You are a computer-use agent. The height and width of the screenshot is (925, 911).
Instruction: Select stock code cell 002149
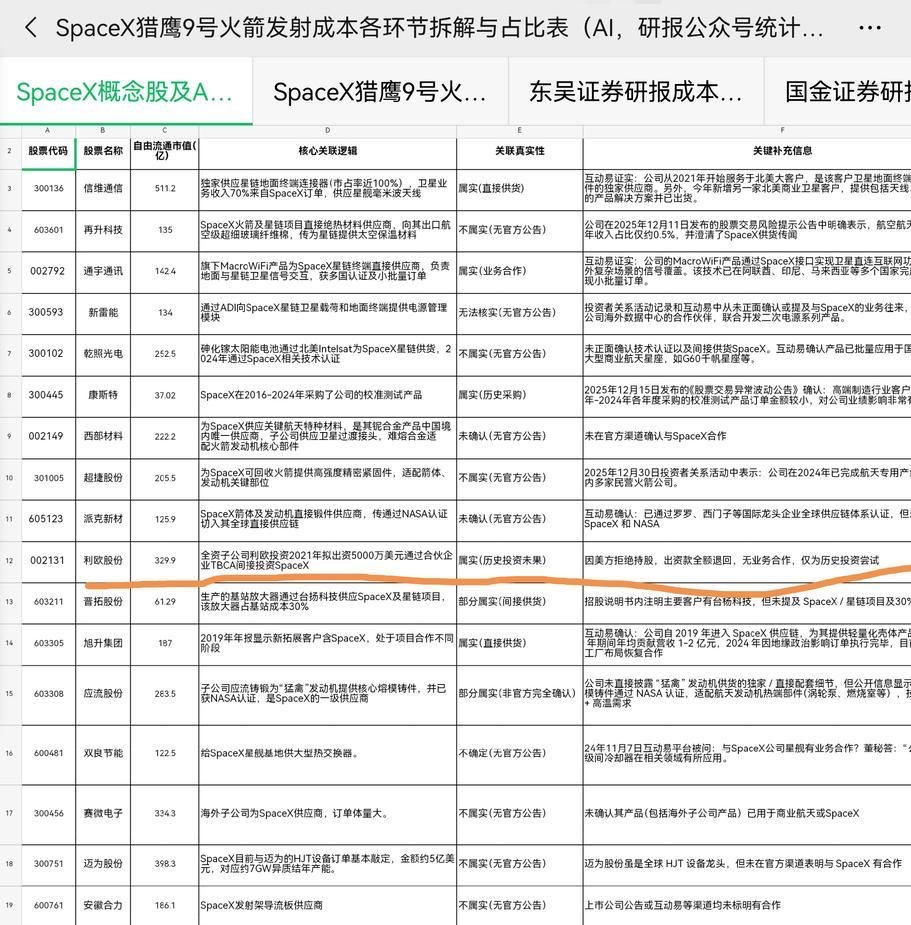click(x=48, y=437)
